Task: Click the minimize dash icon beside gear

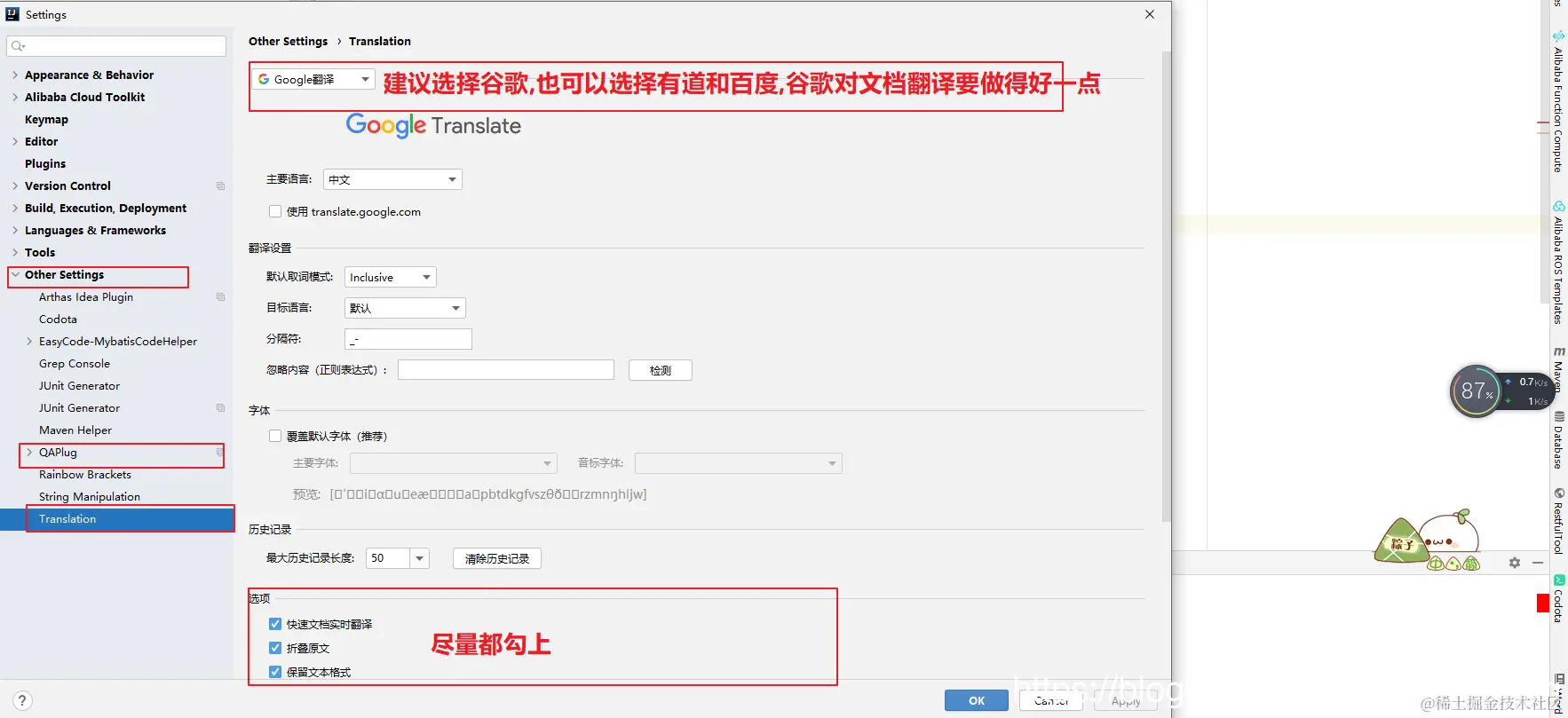Action: [x=1538, y=563]
